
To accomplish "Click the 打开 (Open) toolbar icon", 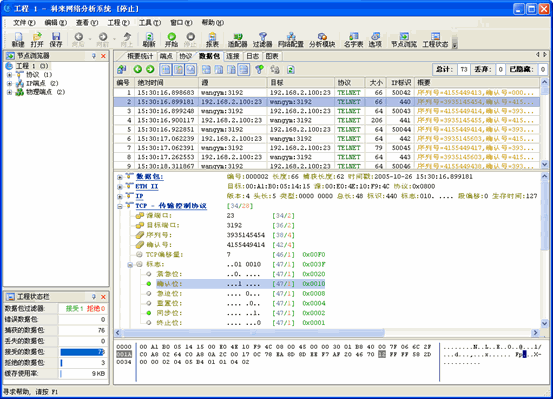I will pos(37,40).
